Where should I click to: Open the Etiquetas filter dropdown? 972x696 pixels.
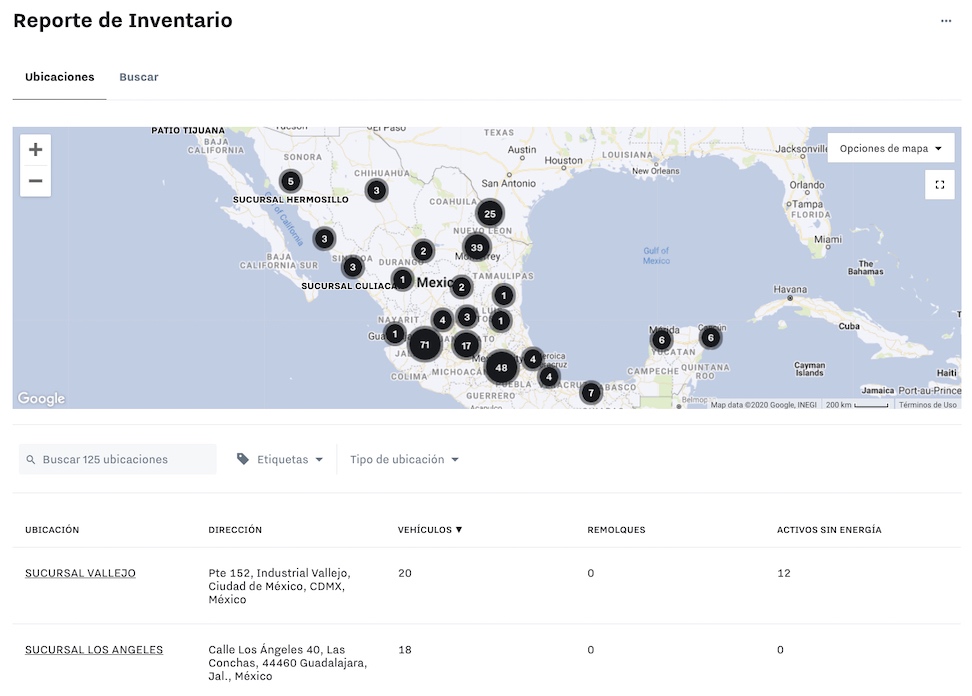[x=280, y=459]
